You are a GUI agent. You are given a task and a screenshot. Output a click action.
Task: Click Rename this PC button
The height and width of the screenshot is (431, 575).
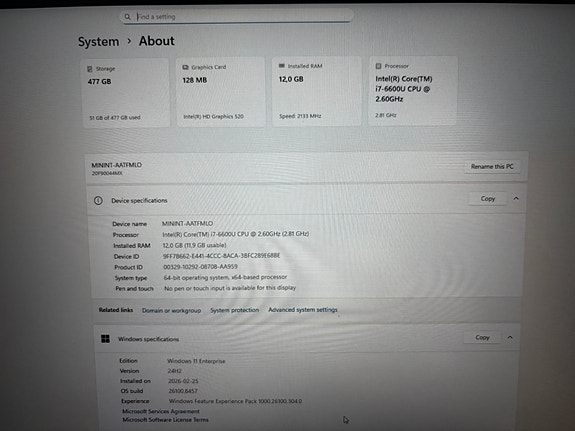point(492,167)
